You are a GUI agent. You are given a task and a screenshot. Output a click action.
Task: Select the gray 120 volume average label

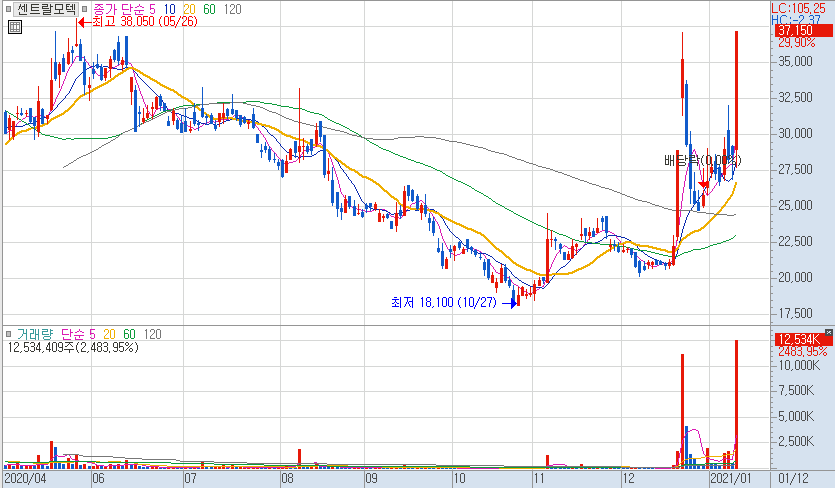point(152,334)
